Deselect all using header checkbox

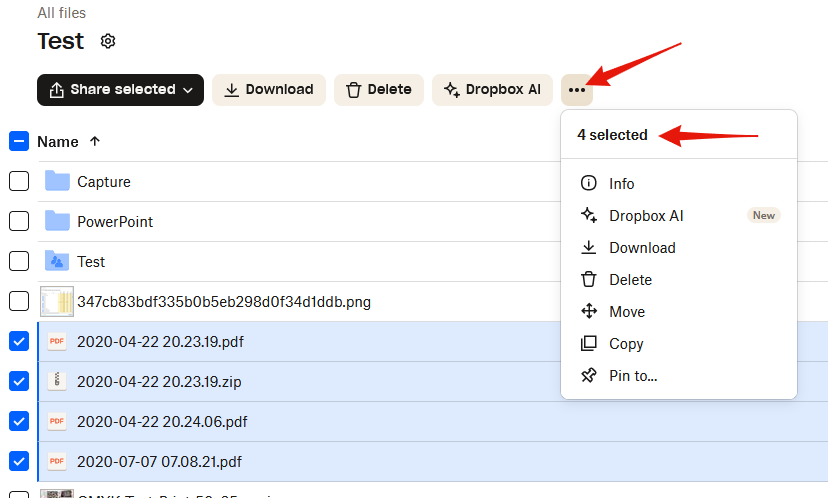[19, 142]
